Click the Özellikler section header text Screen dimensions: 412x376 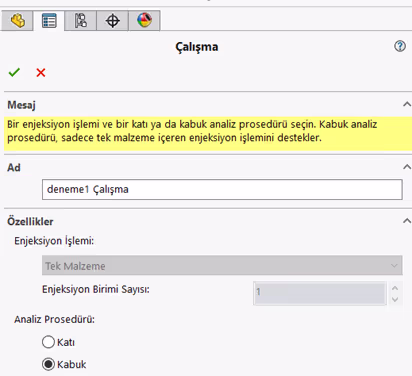30,221
